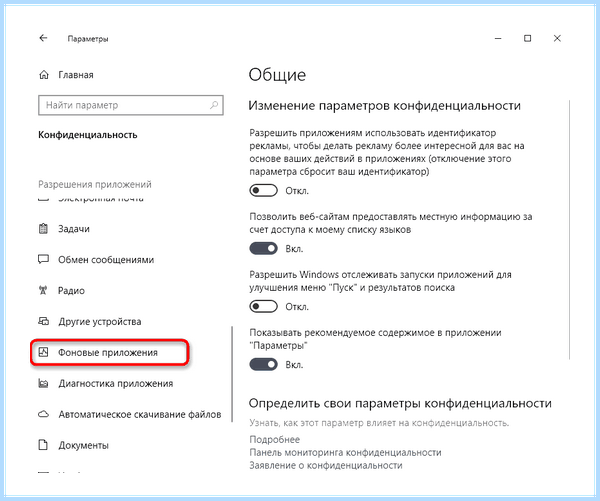This screenshot has width=600, height=501.
Task: Maximize the Параметры window
Action: click(527, 38)
